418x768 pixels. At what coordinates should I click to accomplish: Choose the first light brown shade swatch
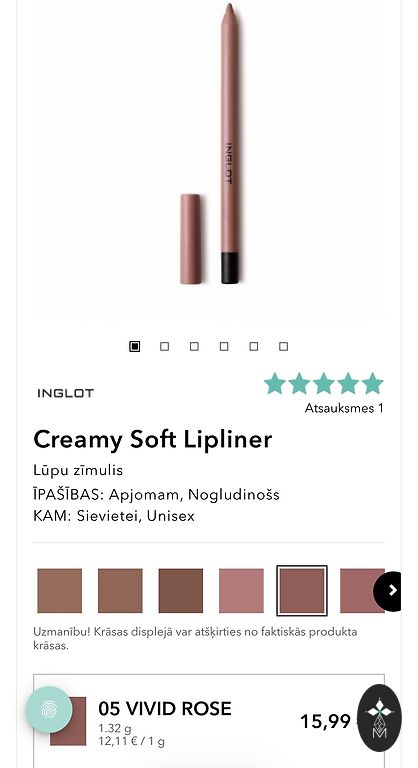click(x=60, y=591)
